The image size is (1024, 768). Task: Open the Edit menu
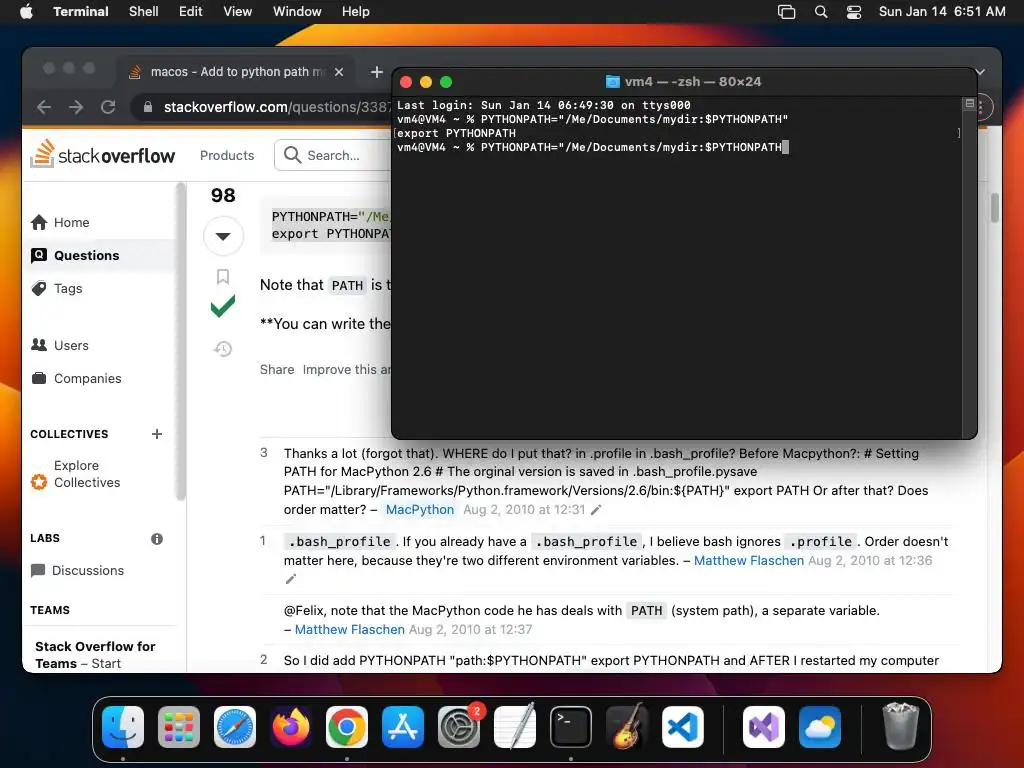191,12
